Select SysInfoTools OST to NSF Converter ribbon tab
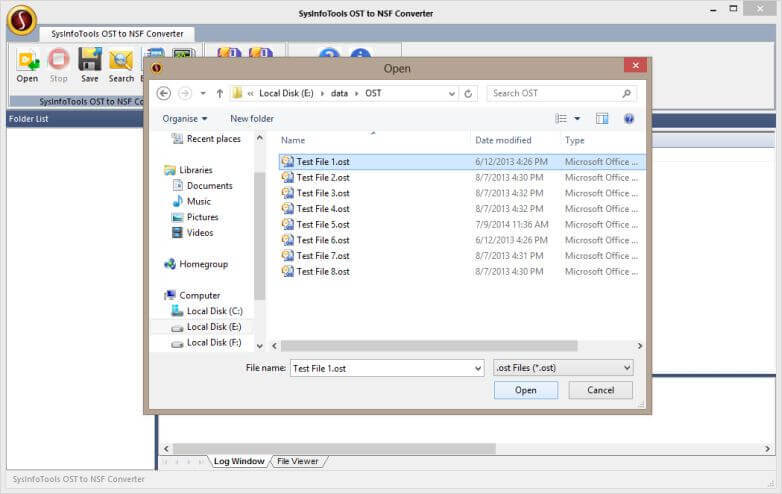Viewport: 782px width, 494px height. (117, 34)
